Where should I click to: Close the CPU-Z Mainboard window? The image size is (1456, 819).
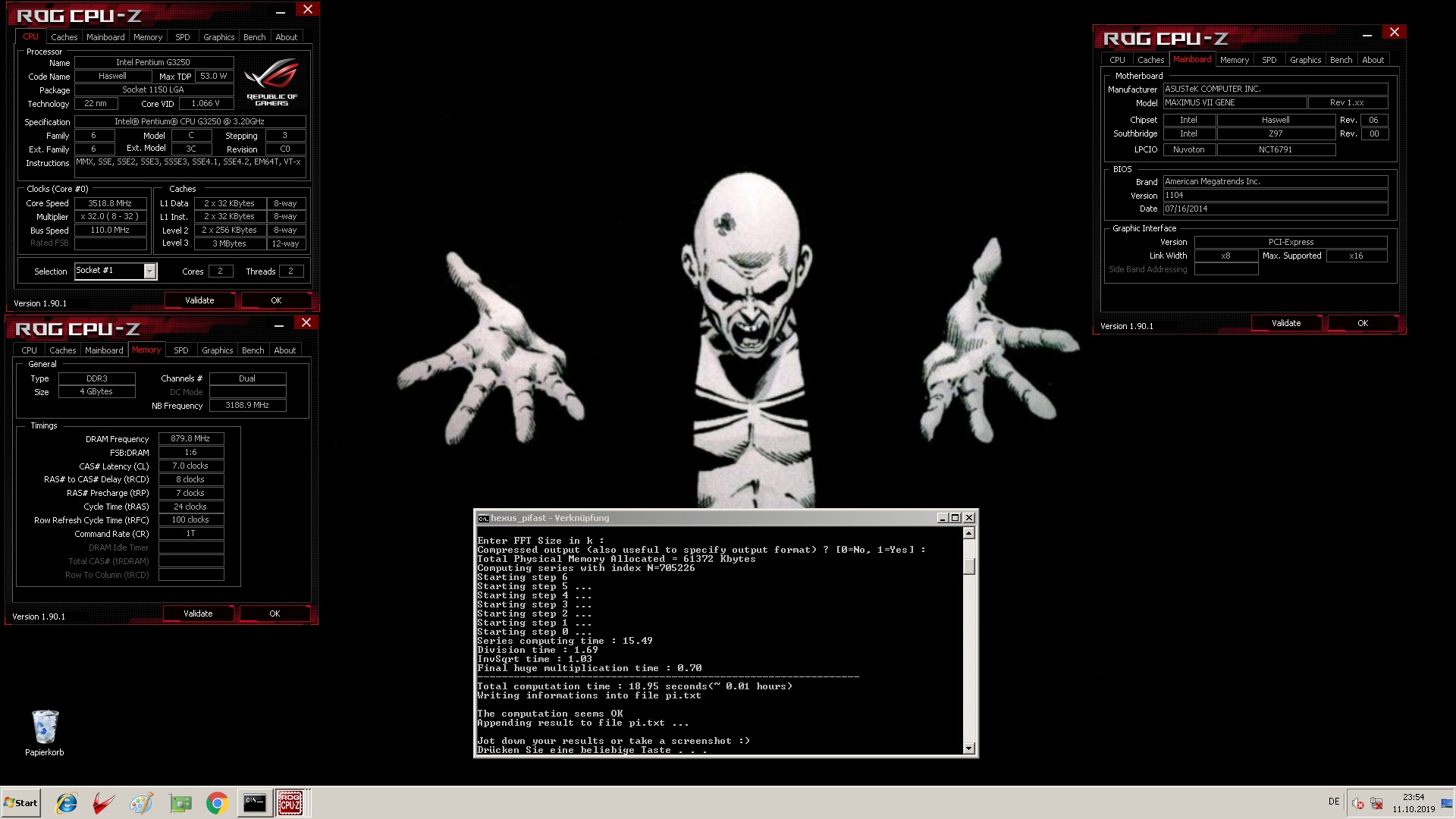(1394, 32)
